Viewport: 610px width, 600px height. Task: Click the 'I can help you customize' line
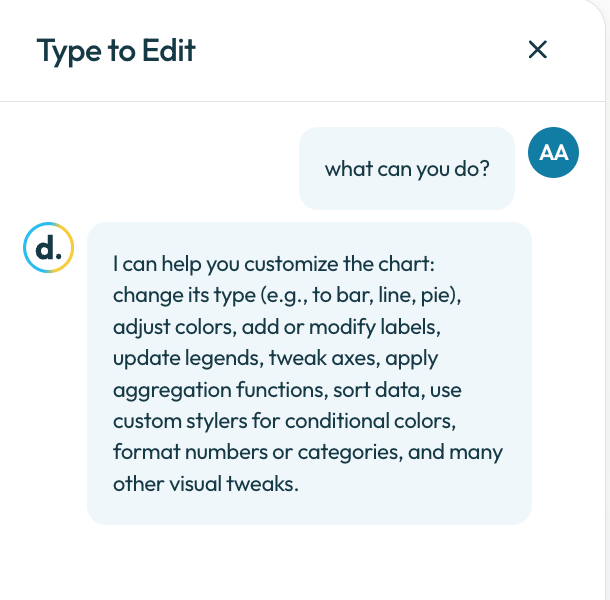(x=274, y=264)
